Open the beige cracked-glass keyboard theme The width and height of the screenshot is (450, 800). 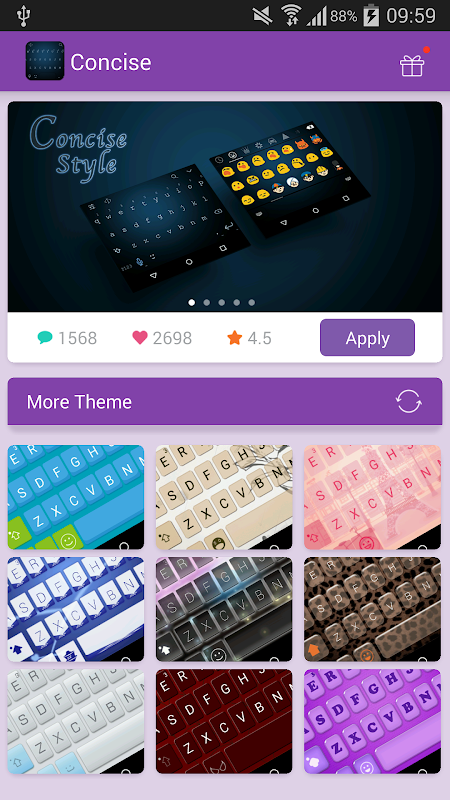tap(224, 497)
